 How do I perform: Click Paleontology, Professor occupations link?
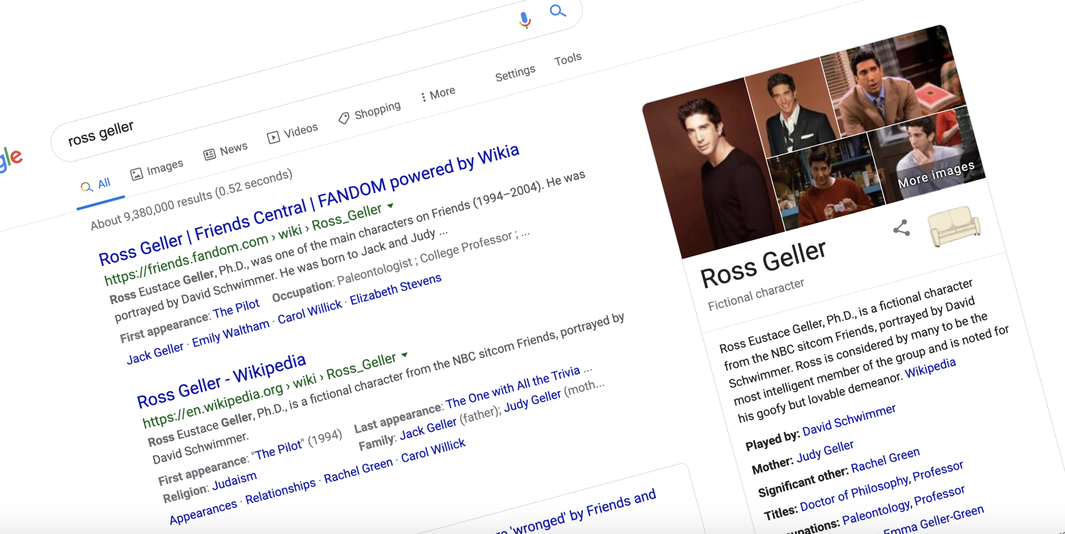click(903, 505)
